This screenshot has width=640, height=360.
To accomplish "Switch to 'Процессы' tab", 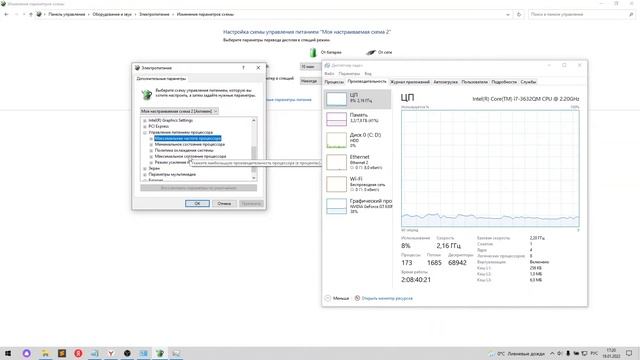I will pos(334,82).
